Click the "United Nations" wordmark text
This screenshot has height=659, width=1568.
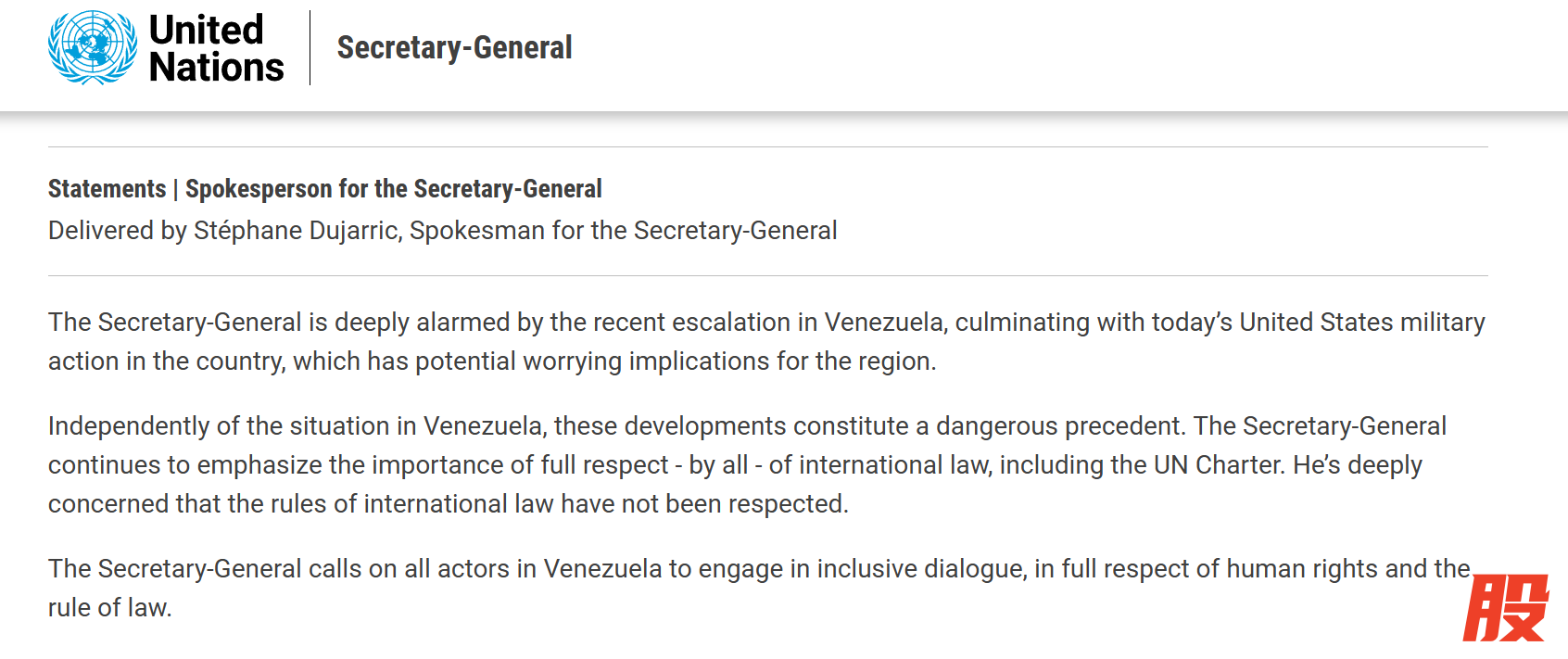(216, 48)
